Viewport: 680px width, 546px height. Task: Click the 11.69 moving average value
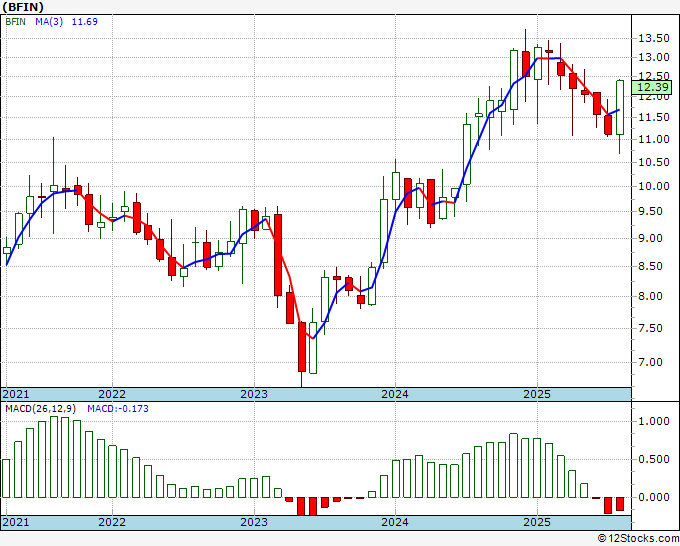85,22
